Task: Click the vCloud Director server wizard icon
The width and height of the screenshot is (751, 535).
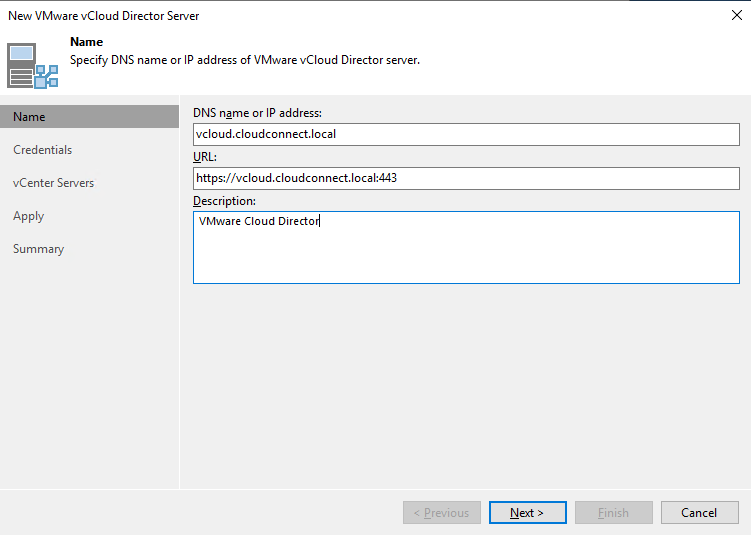Action: pyautogui.click(x=33, y=66)
